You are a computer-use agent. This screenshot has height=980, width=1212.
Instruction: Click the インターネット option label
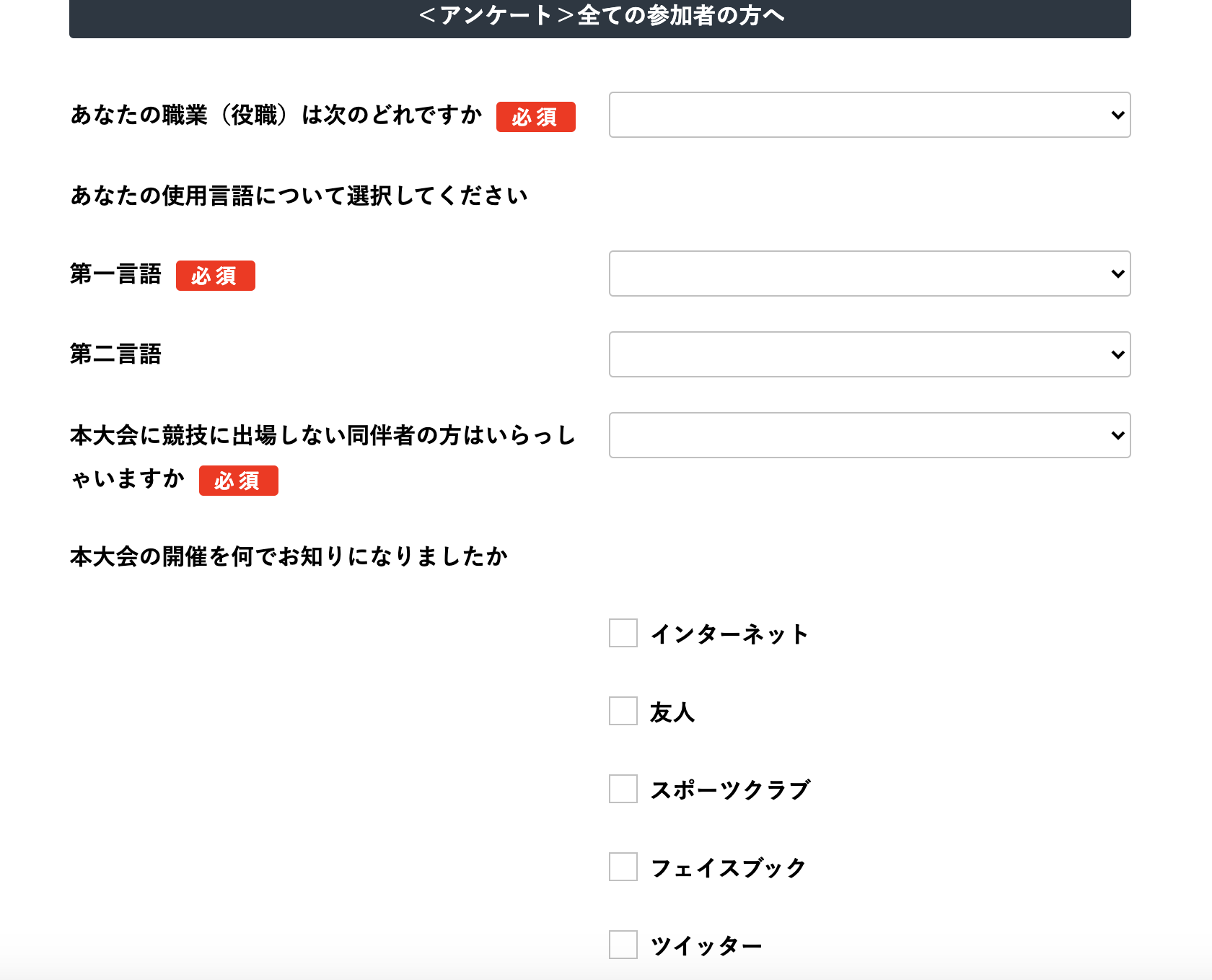pyautogui.click(x=729, y=634)
